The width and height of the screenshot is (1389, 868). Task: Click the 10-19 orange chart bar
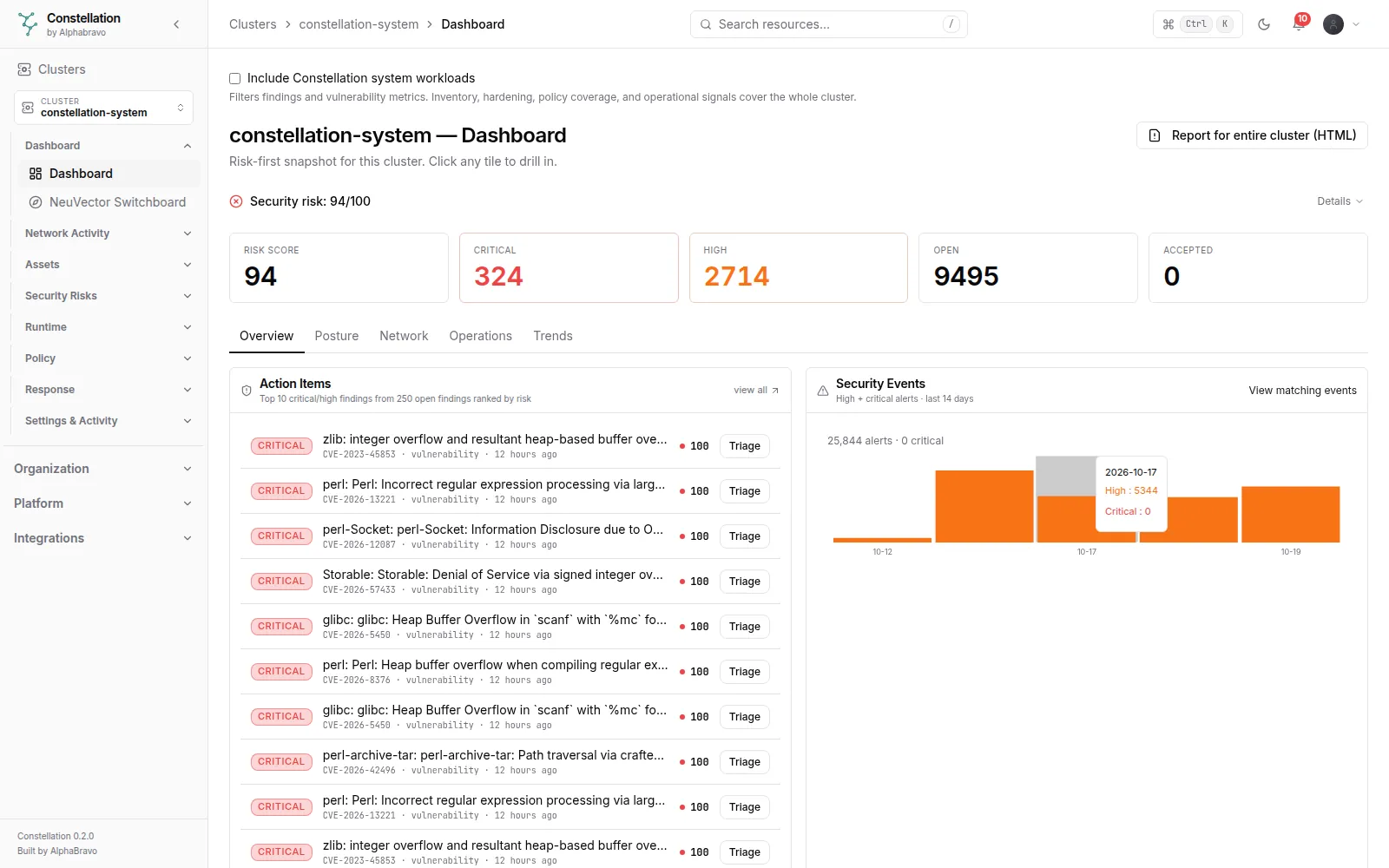pyautogui.click(x=1291, y=515)
